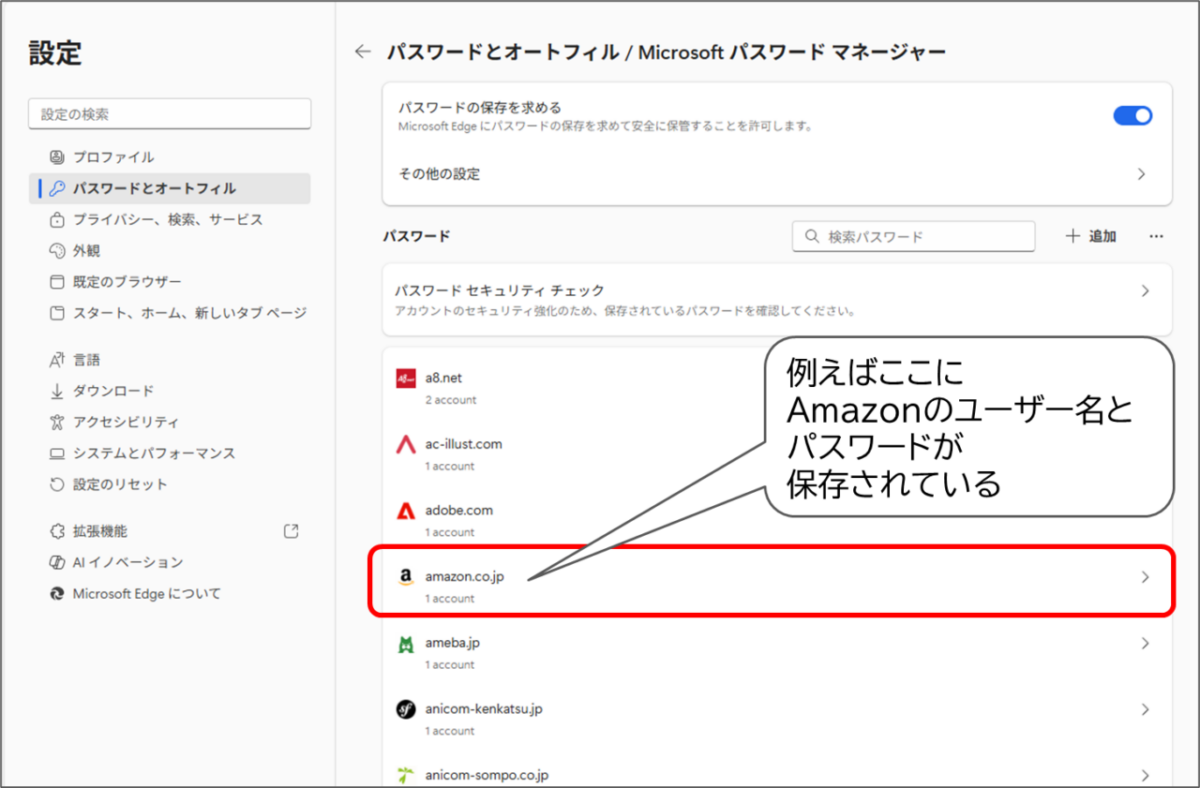Click the amazon.co.jp site icon
This screenshot has height=788, width=1200.
pos(407,577)
